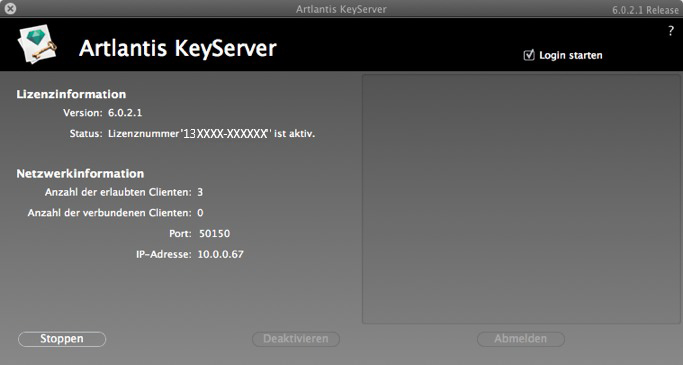Click the Deaktivieren button
This screenshot has width=683, height=365.
[x=296, y=339]
